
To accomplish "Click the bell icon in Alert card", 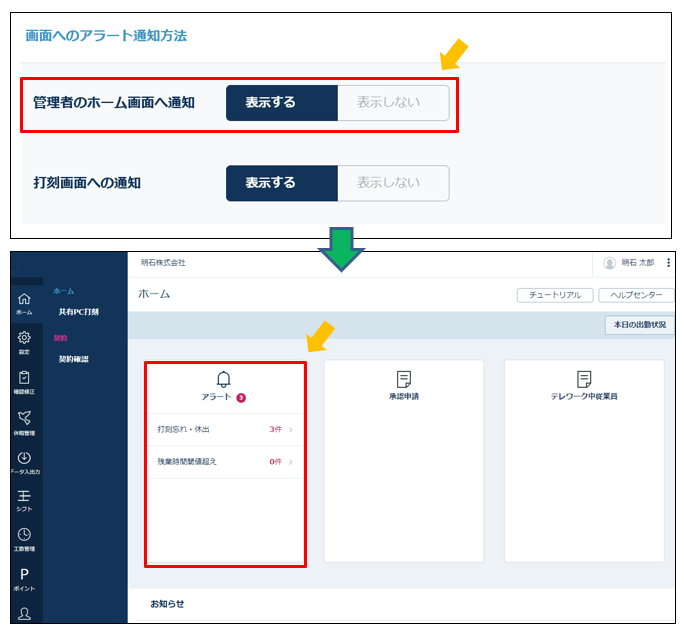I will point(224,379).
